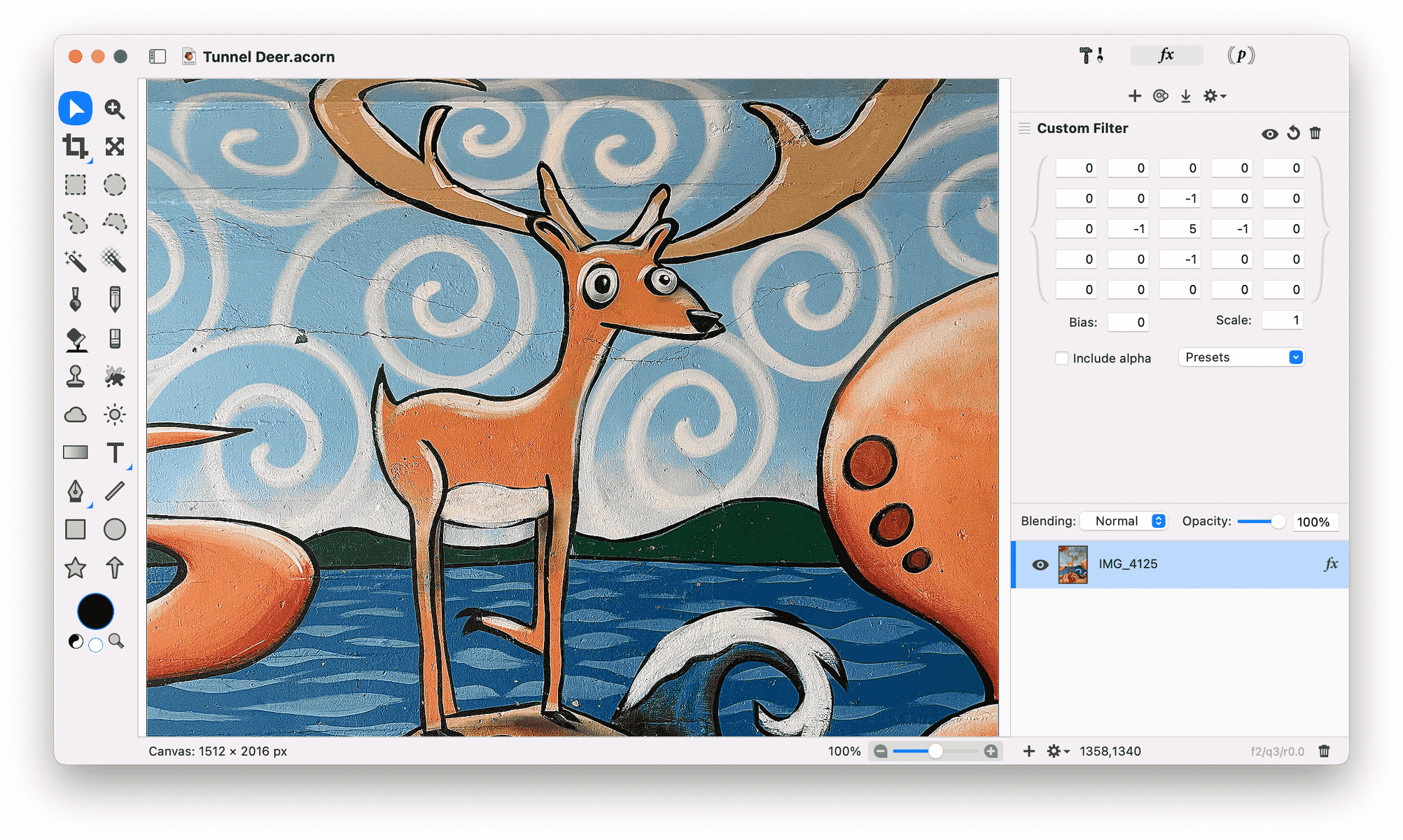Click the download arrow in the filter toolbar
The image size is (1403, 840).
click(x=1186, y=96)
